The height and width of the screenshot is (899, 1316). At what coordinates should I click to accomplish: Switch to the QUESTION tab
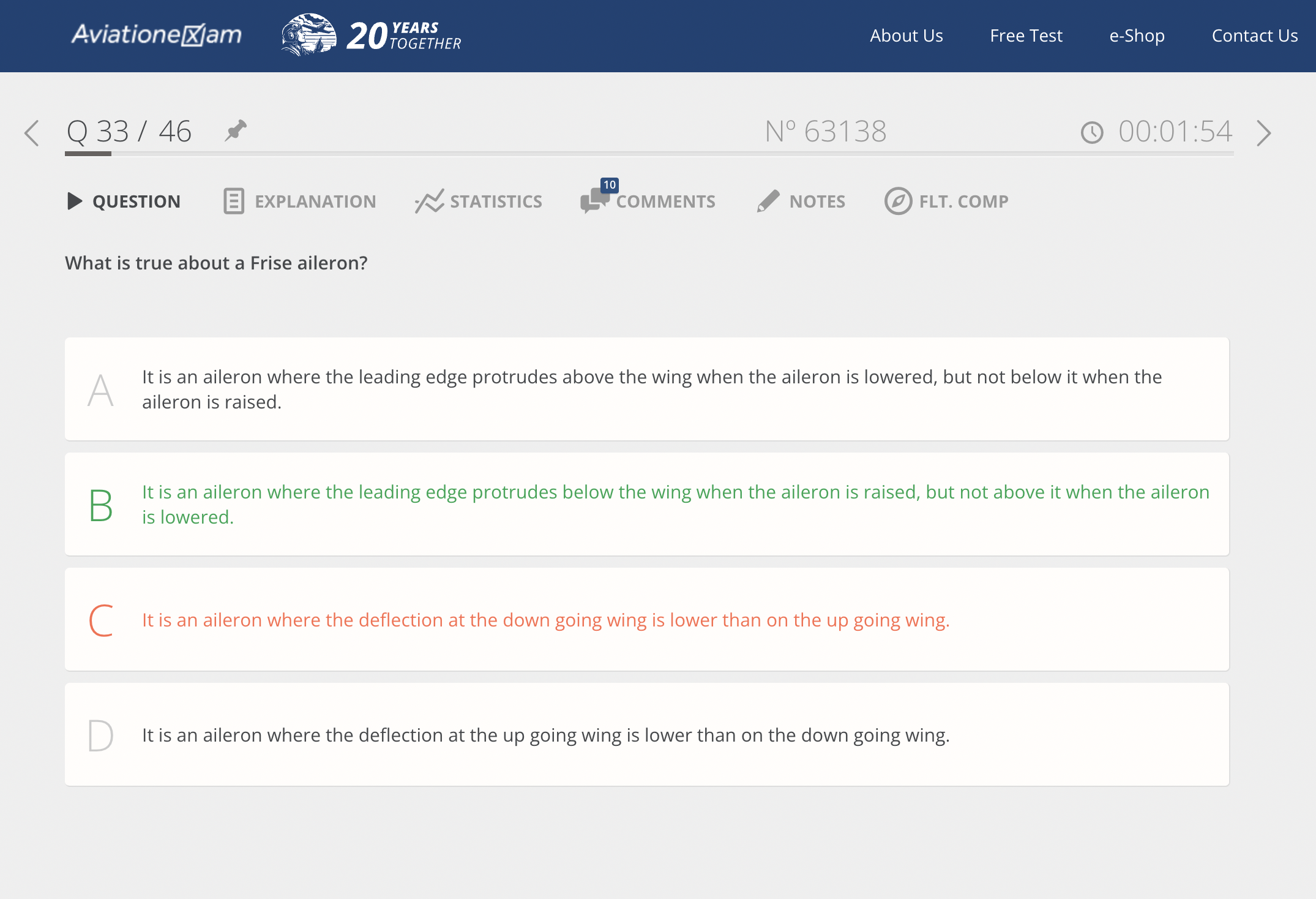pos(124,201)
